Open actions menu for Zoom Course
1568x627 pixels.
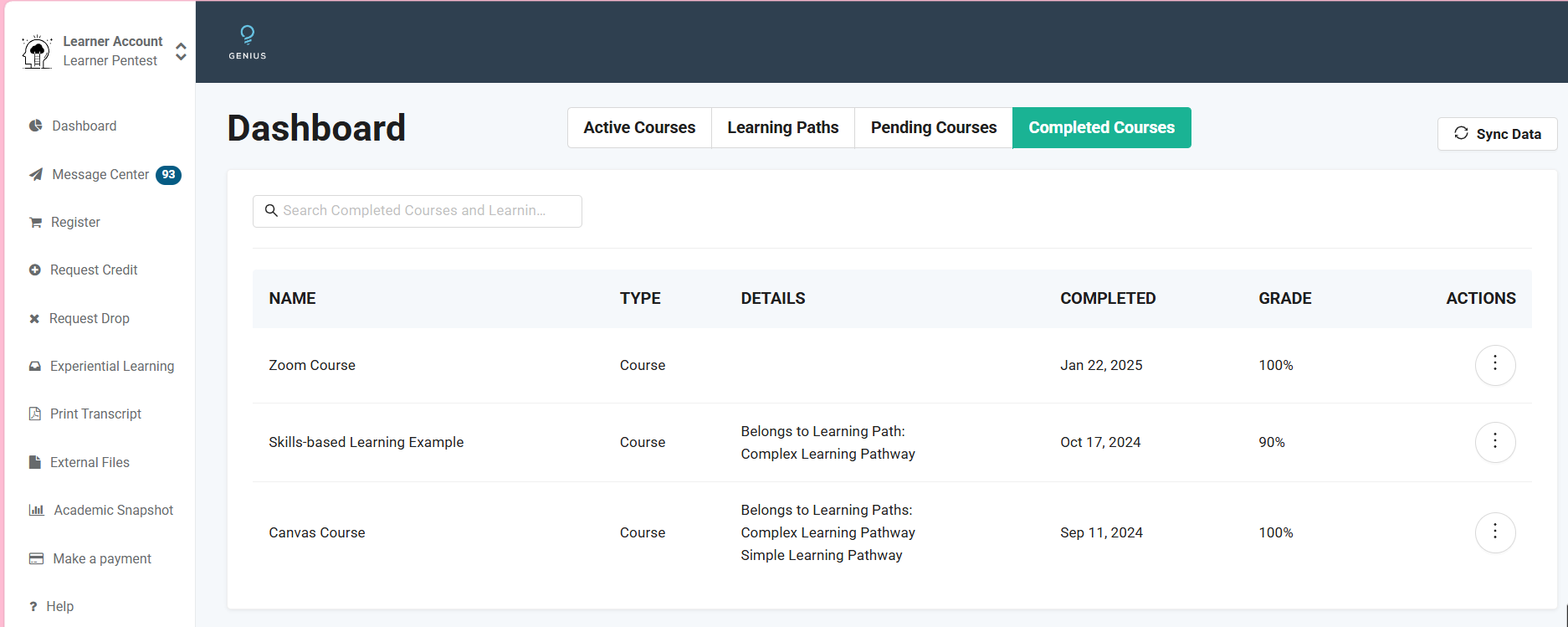point(1494,365)
